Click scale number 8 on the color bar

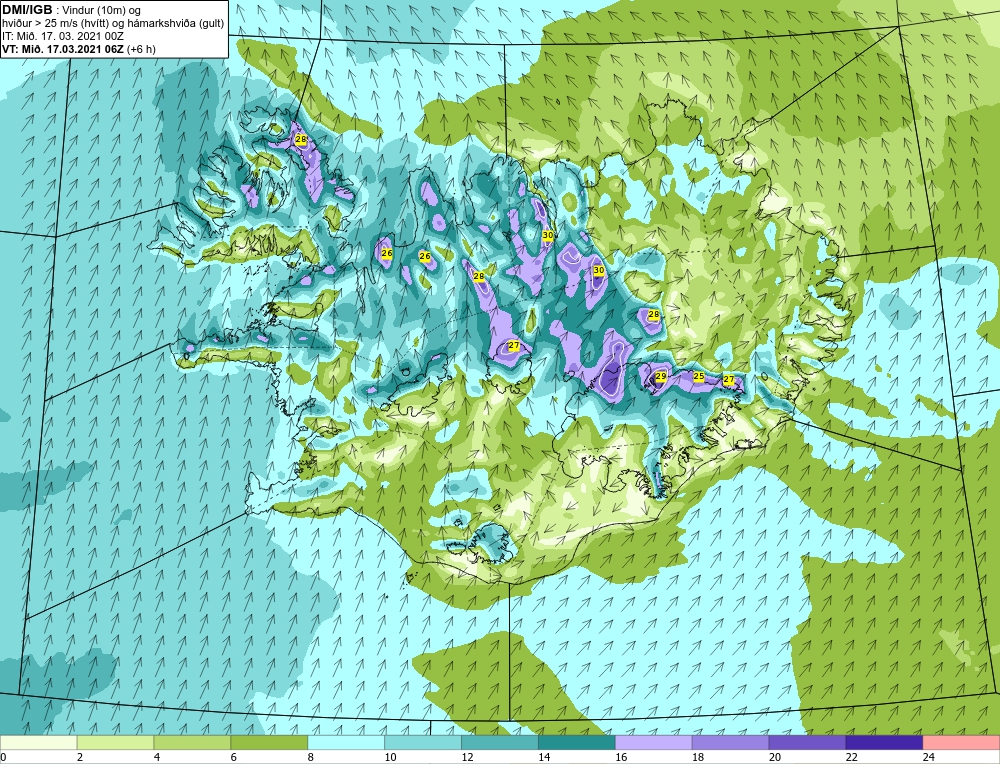pyautogui.click(x=312, y=757)
